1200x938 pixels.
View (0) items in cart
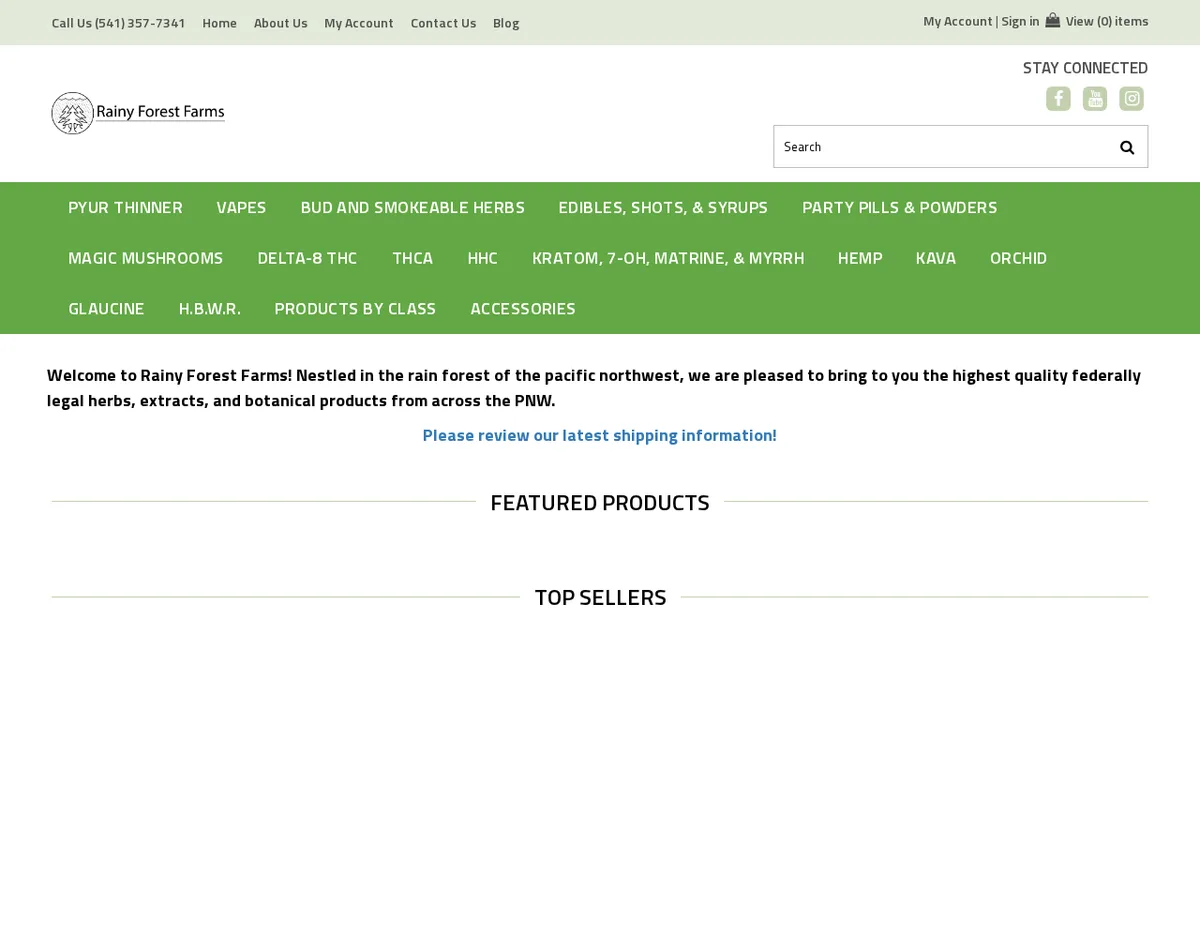(1107, 21)
